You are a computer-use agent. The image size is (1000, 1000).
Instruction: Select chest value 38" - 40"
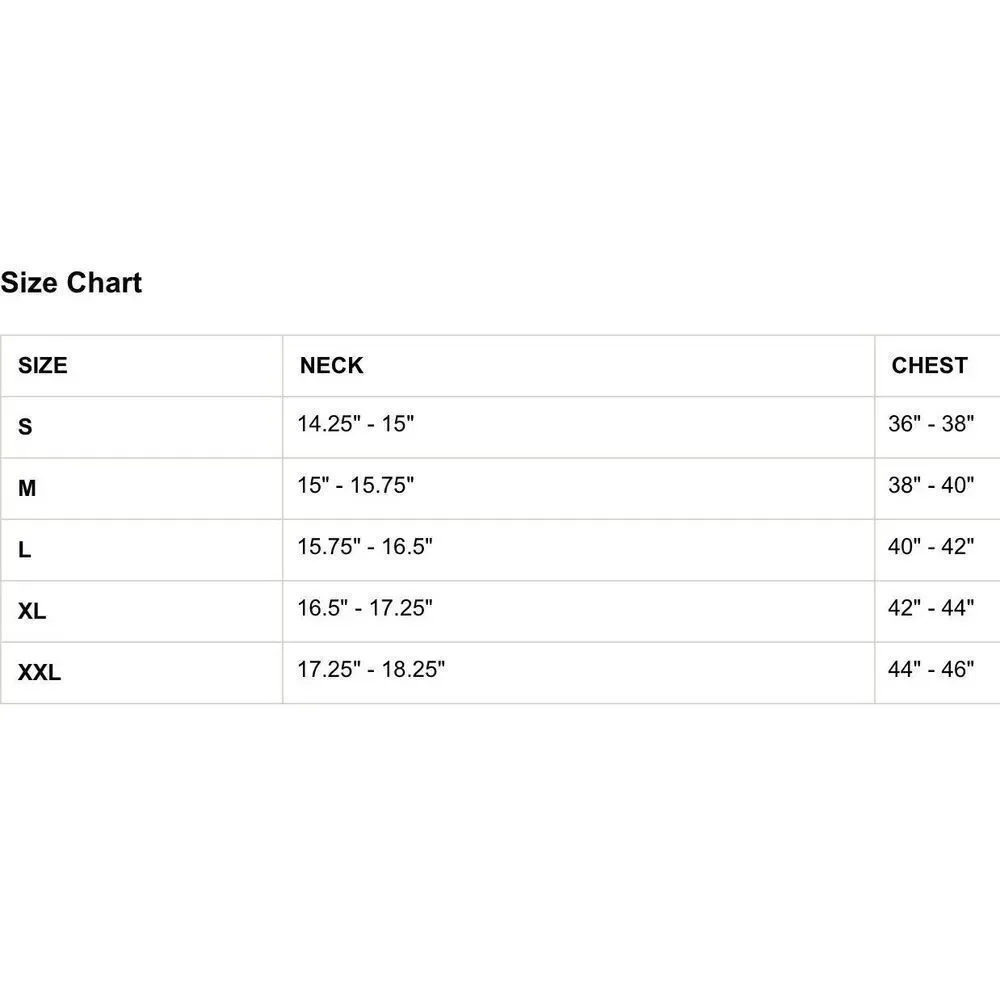[x=931, y=485]
